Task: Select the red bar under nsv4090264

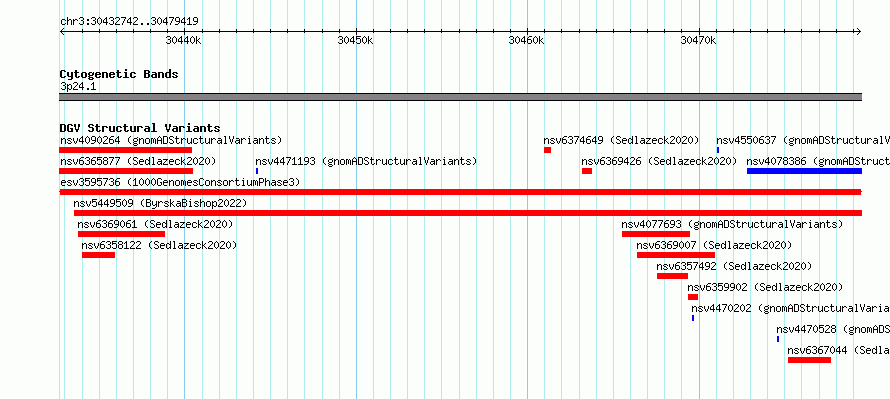Action: coord(125,150)
